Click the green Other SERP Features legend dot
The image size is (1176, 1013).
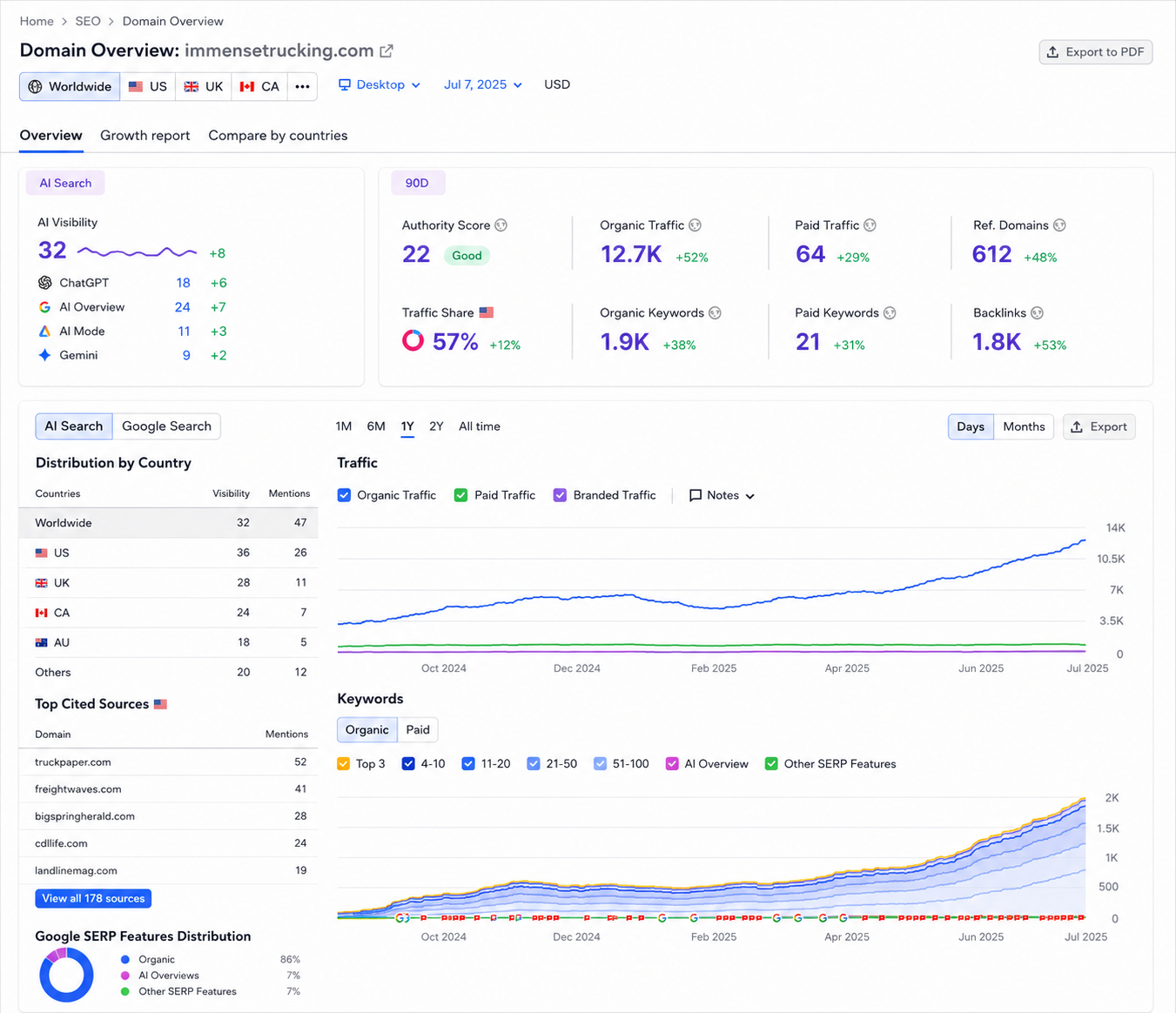(125, 991)
